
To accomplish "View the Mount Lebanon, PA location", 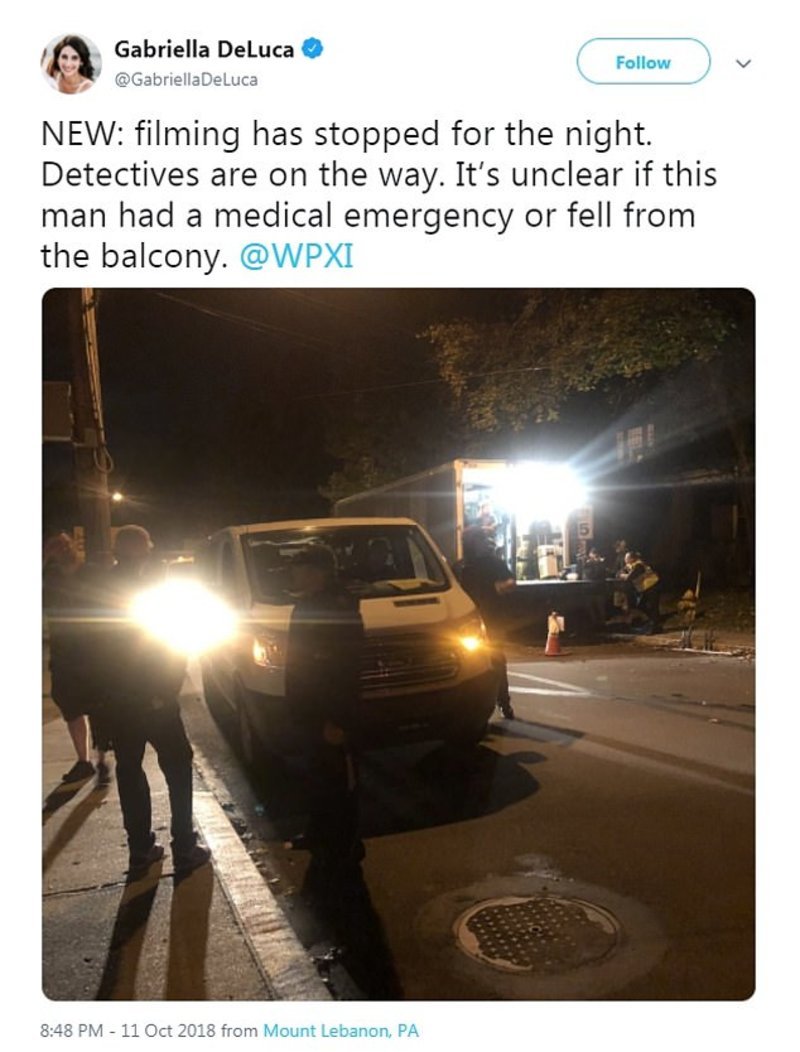I will point(341,1031).
